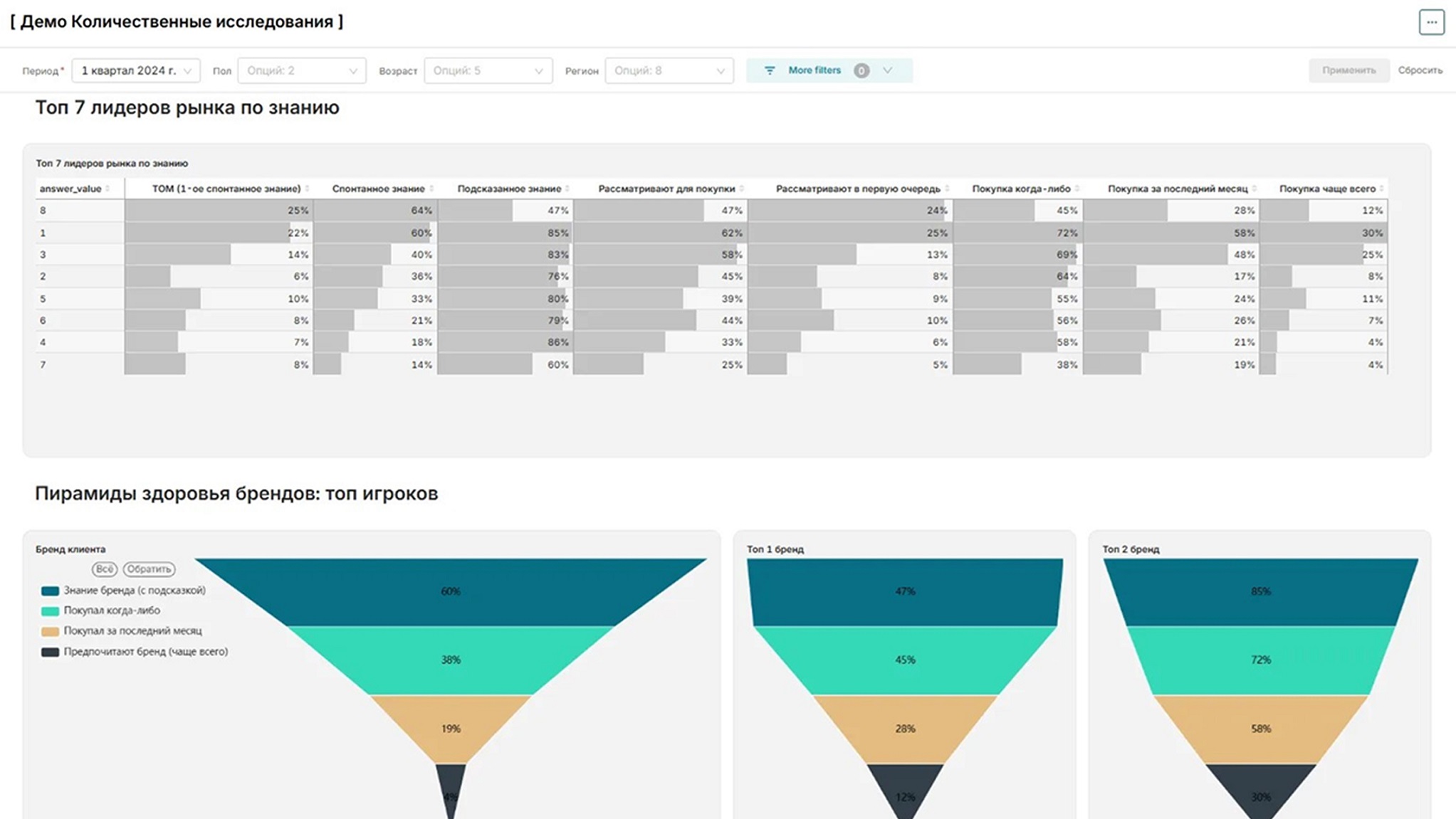1456x819 pixels.
Task: Click the dark Предпочитают бренд legend color swatch
Action: 50,652
